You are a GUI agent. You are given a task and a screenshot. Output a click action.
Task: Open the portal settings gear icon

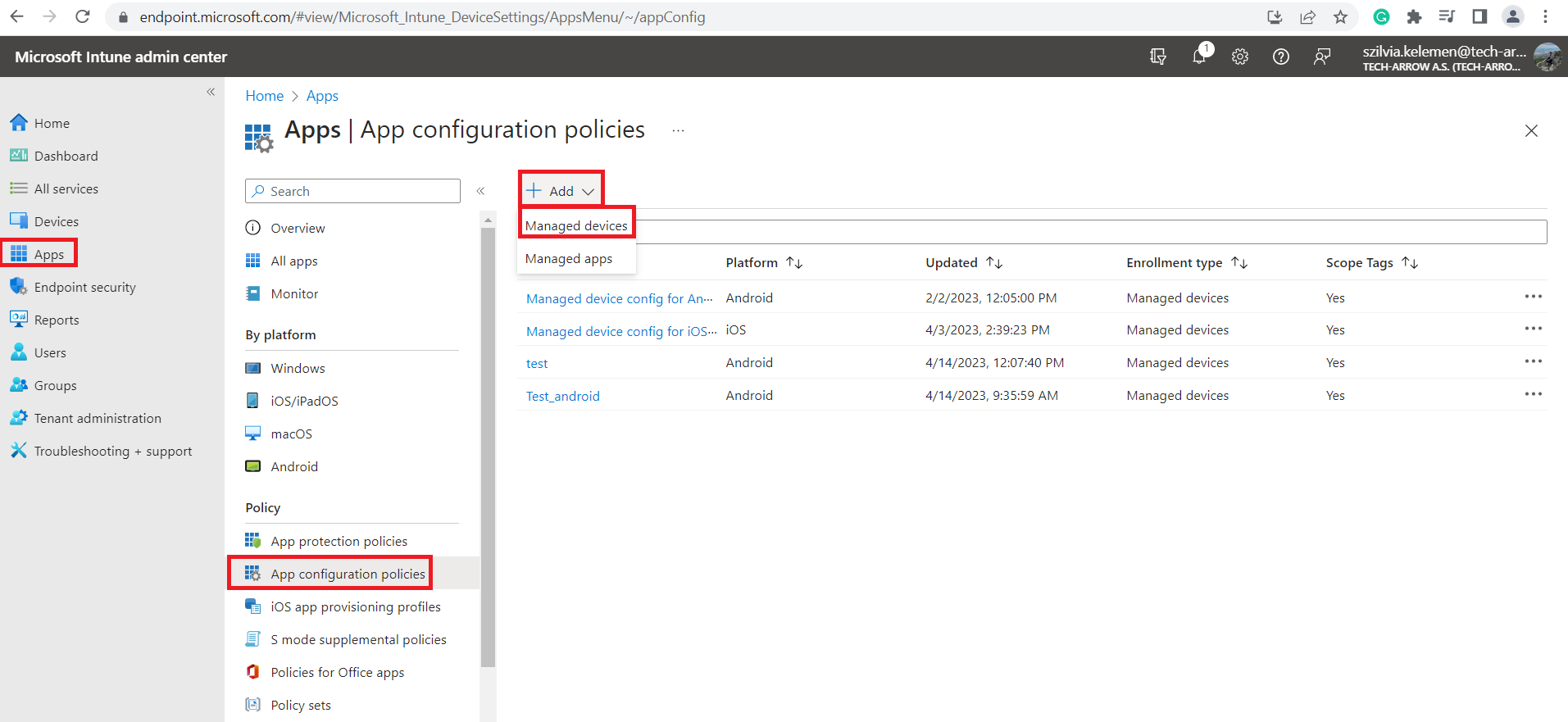click(1240, 57)
